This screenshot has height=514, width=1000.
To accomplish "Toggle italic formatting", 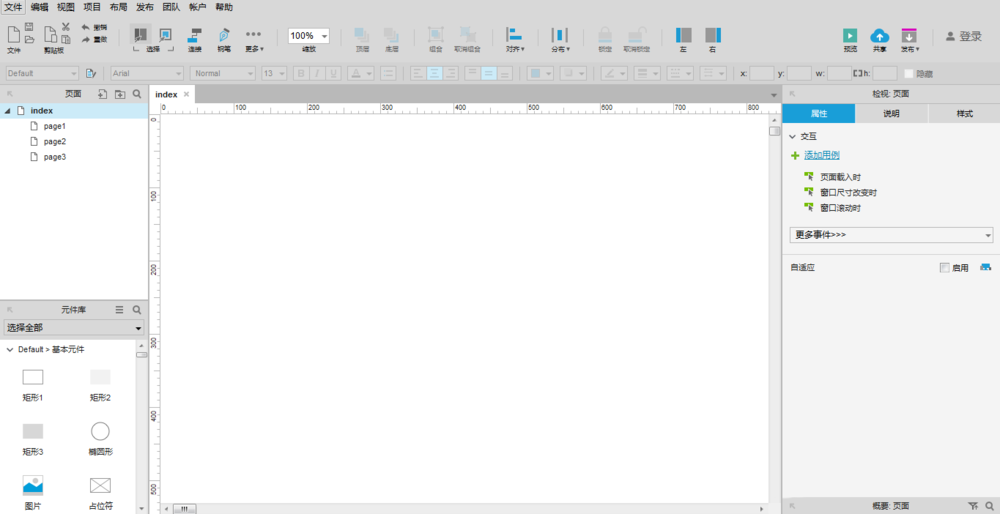I will click(317, 73).
